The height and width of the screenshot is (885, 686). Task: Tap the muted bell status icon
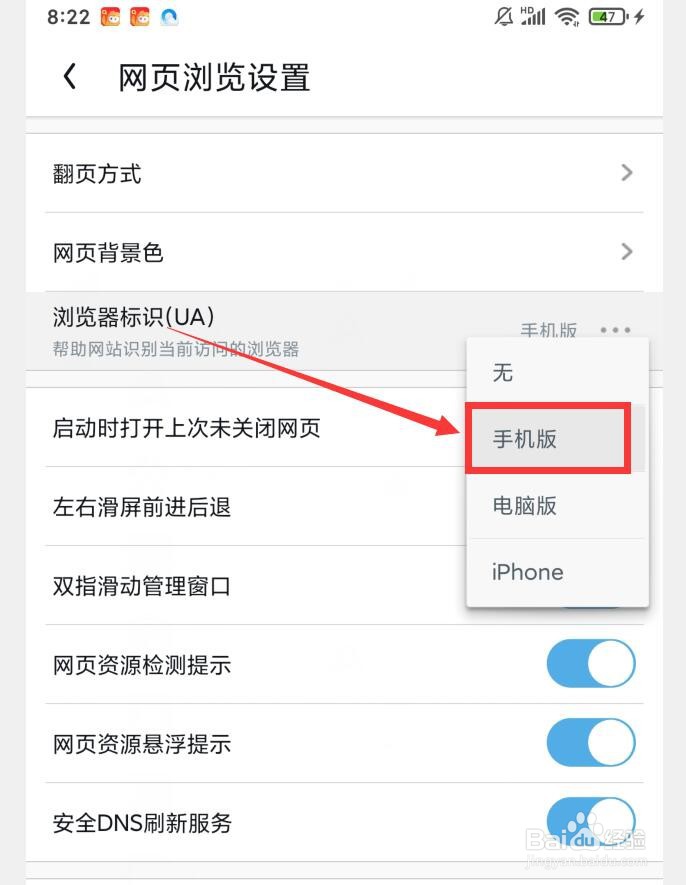pos(504,16)
